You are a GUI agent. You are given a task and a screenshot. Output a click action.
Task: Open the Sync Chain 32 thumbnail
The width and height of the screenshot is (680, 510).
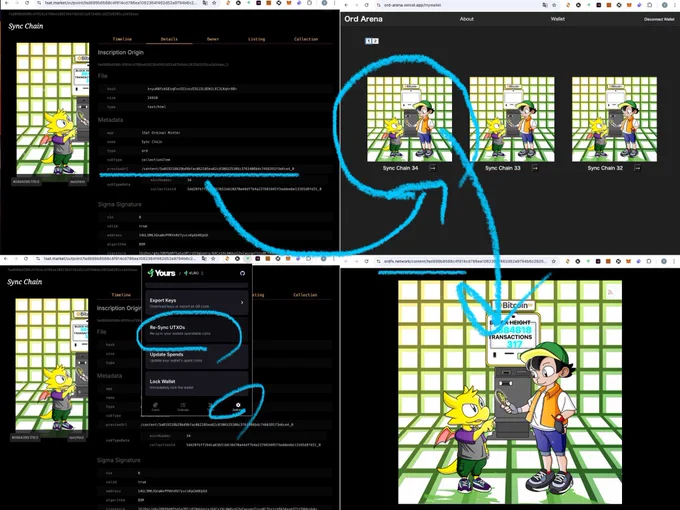pyautogui.click(x=614, y=119)
